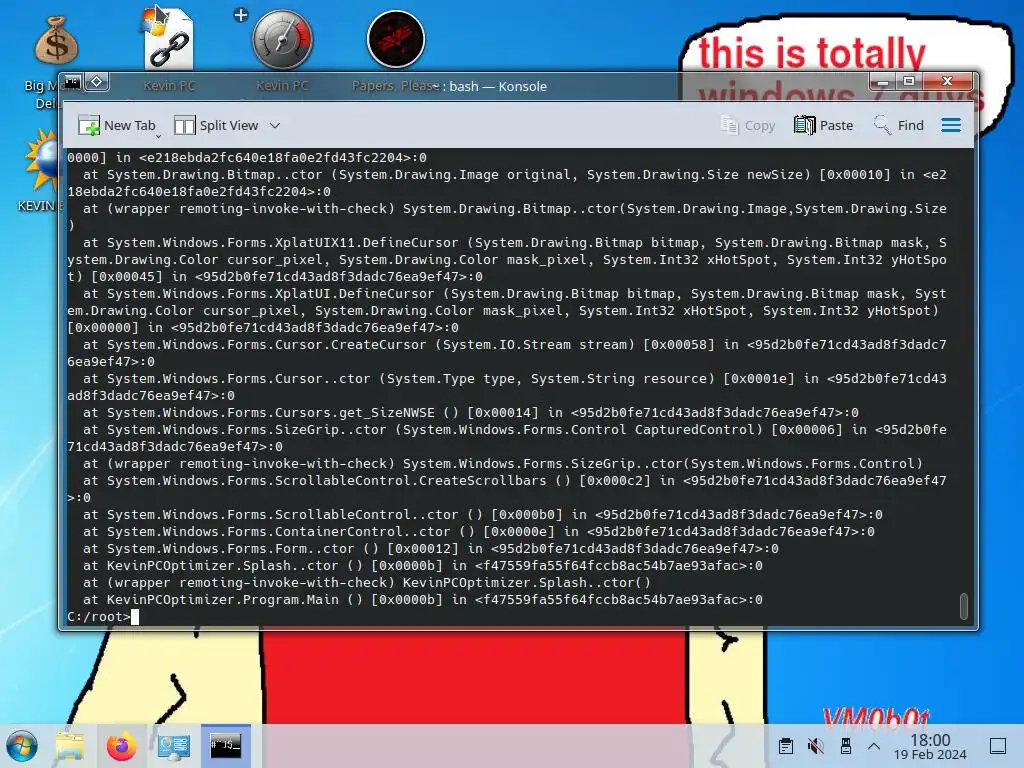The image size is (1024, 768).
Task: Paste clipboard into terminal
Action: pos(824,125)
